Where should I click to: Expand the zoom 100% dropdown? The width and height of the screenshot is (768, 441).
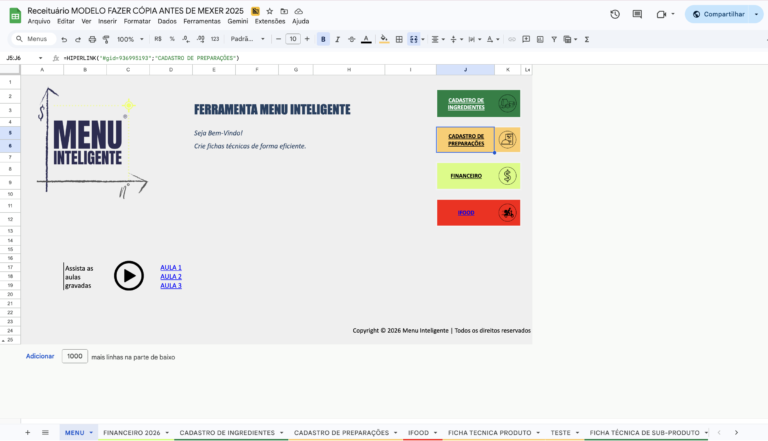click(130, 39)
